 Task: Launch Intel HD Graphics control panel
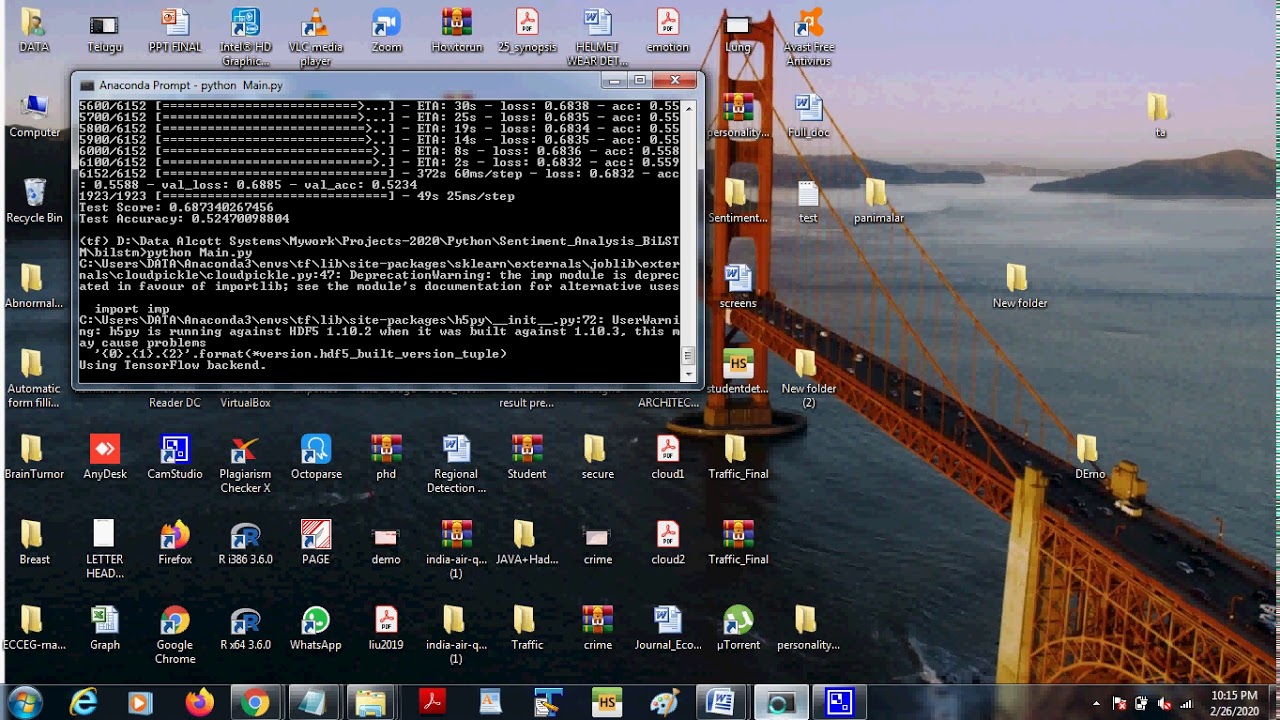tap(245, 38)
